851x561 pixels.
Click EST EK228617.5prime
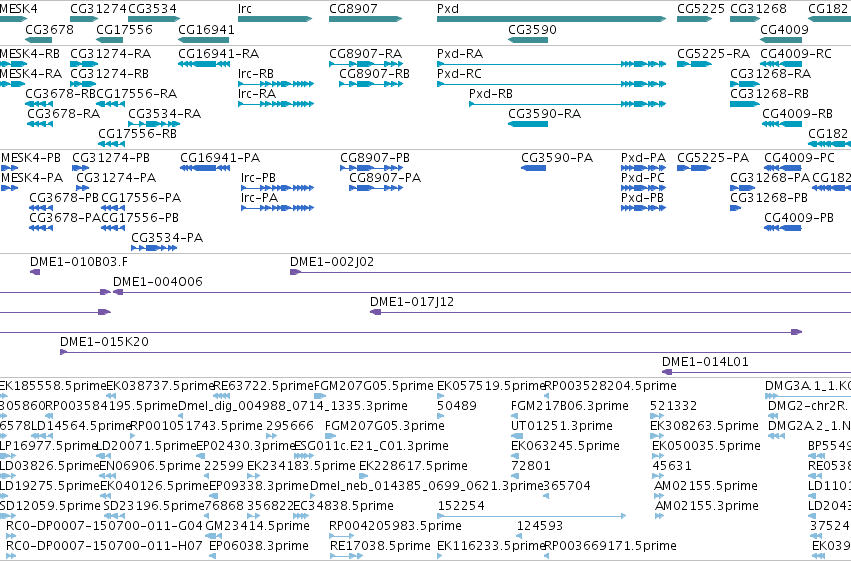[413, 466]
